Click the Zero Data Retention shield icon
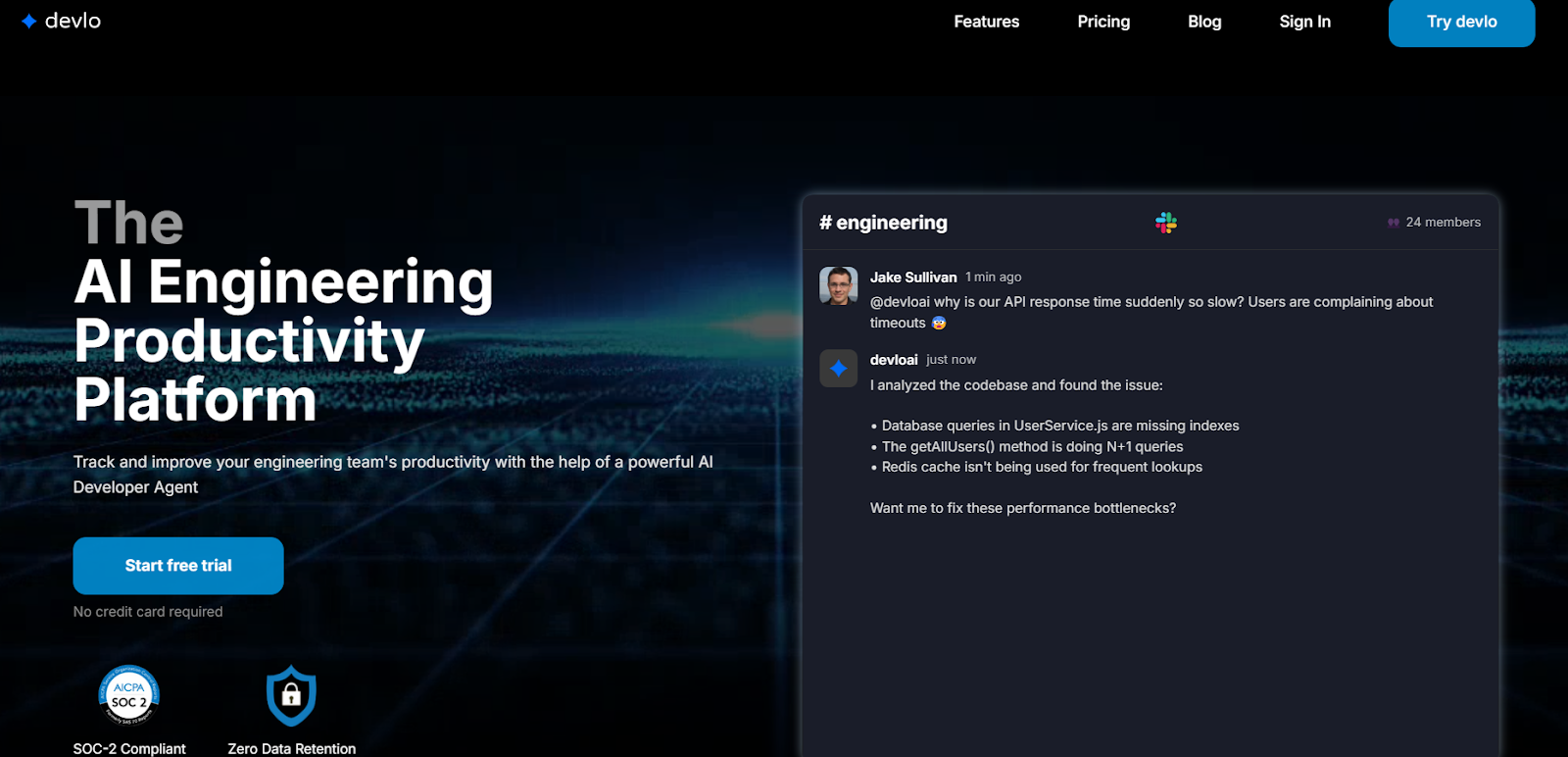The image size is (1568, 757). coord(291,696)
